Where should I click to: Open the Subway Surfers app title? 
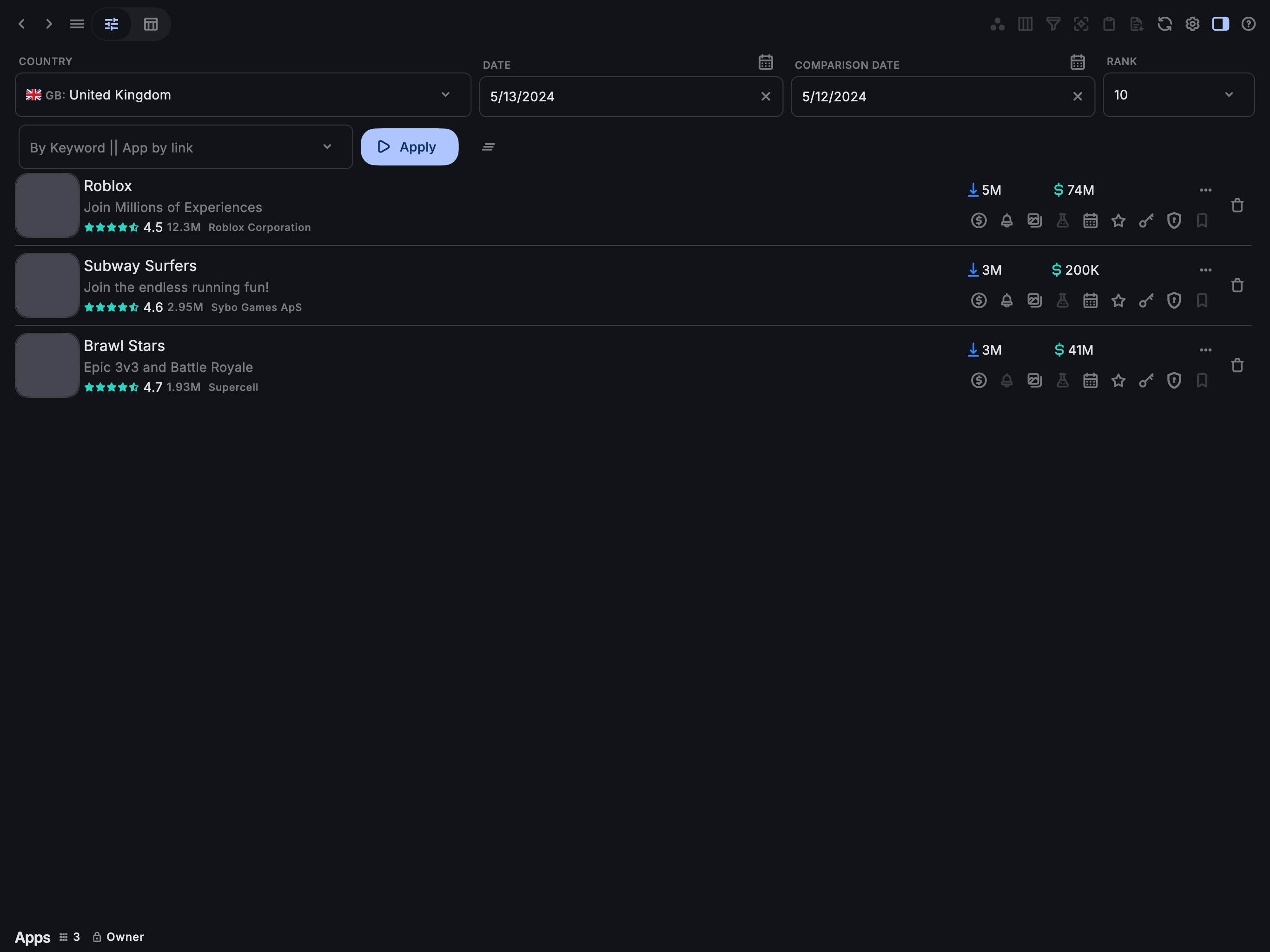140,266
